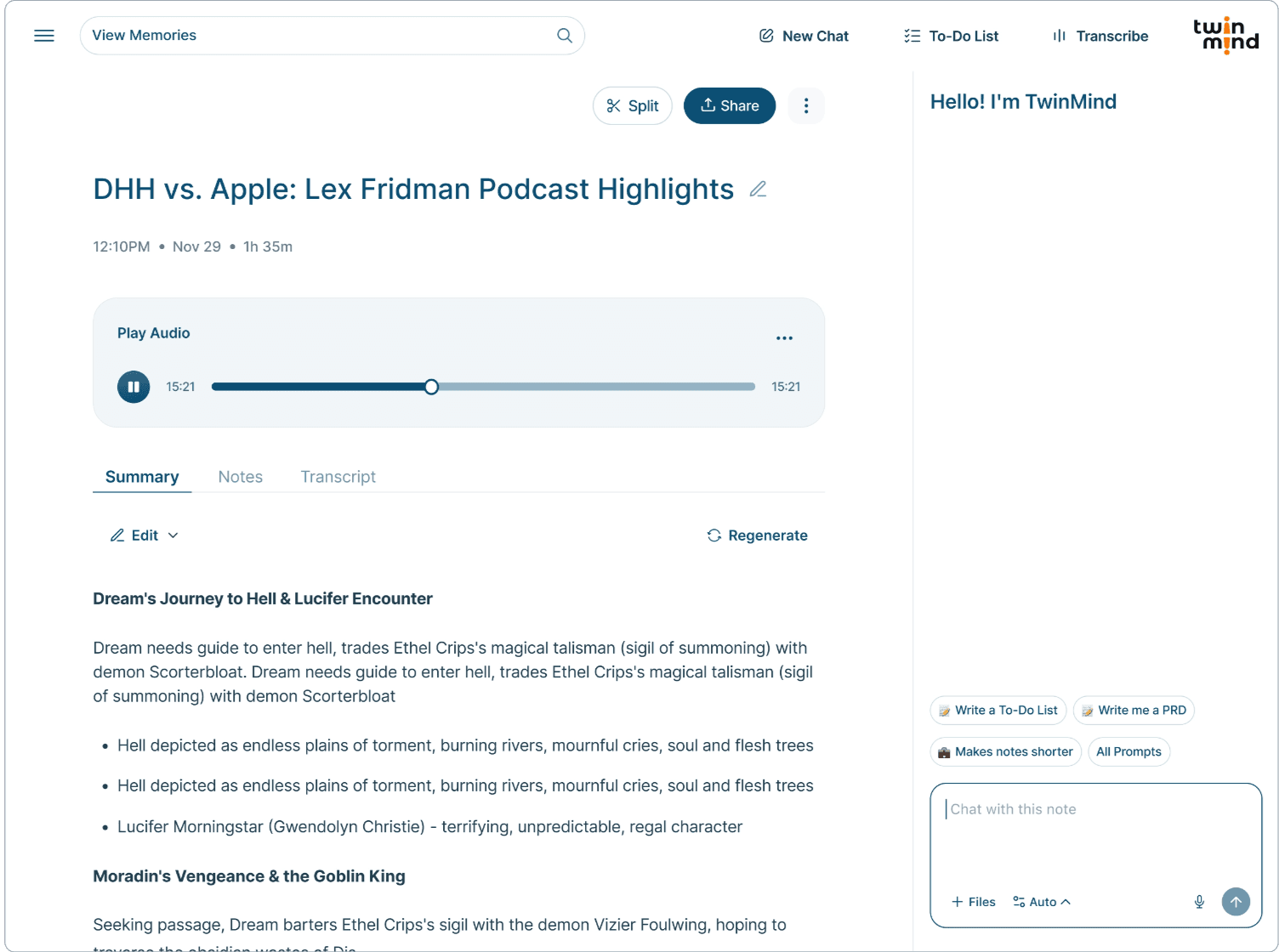
Task: Click the audio progress slider handle
Action: [431, 387]
